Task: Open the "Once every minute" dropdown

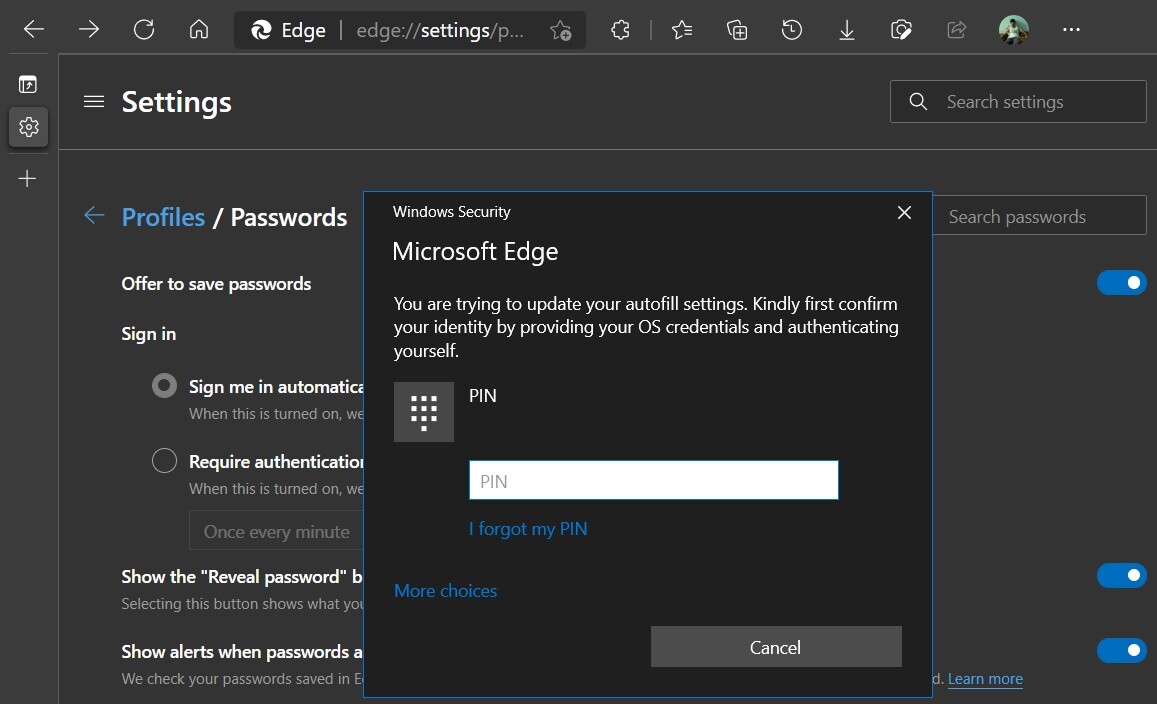Action: [x=277, y=531]
